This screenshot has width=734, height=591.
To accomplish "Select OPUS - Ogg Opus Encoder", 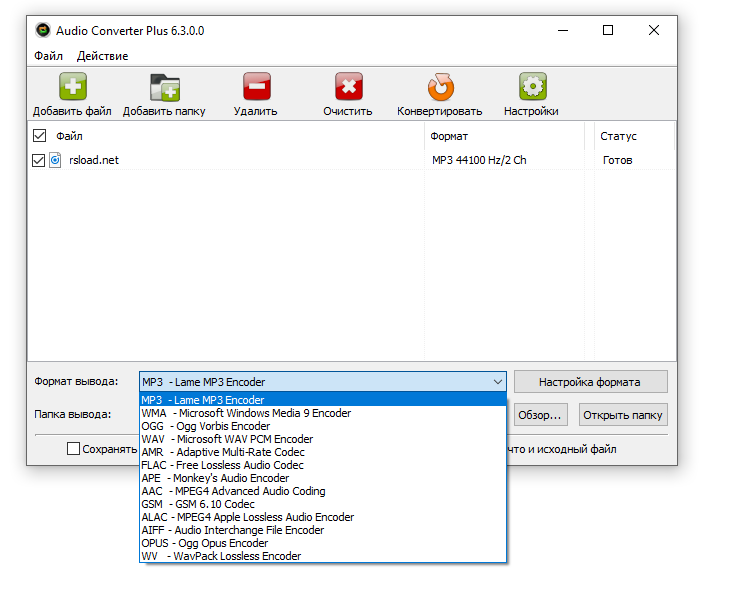I will [323, 543].
